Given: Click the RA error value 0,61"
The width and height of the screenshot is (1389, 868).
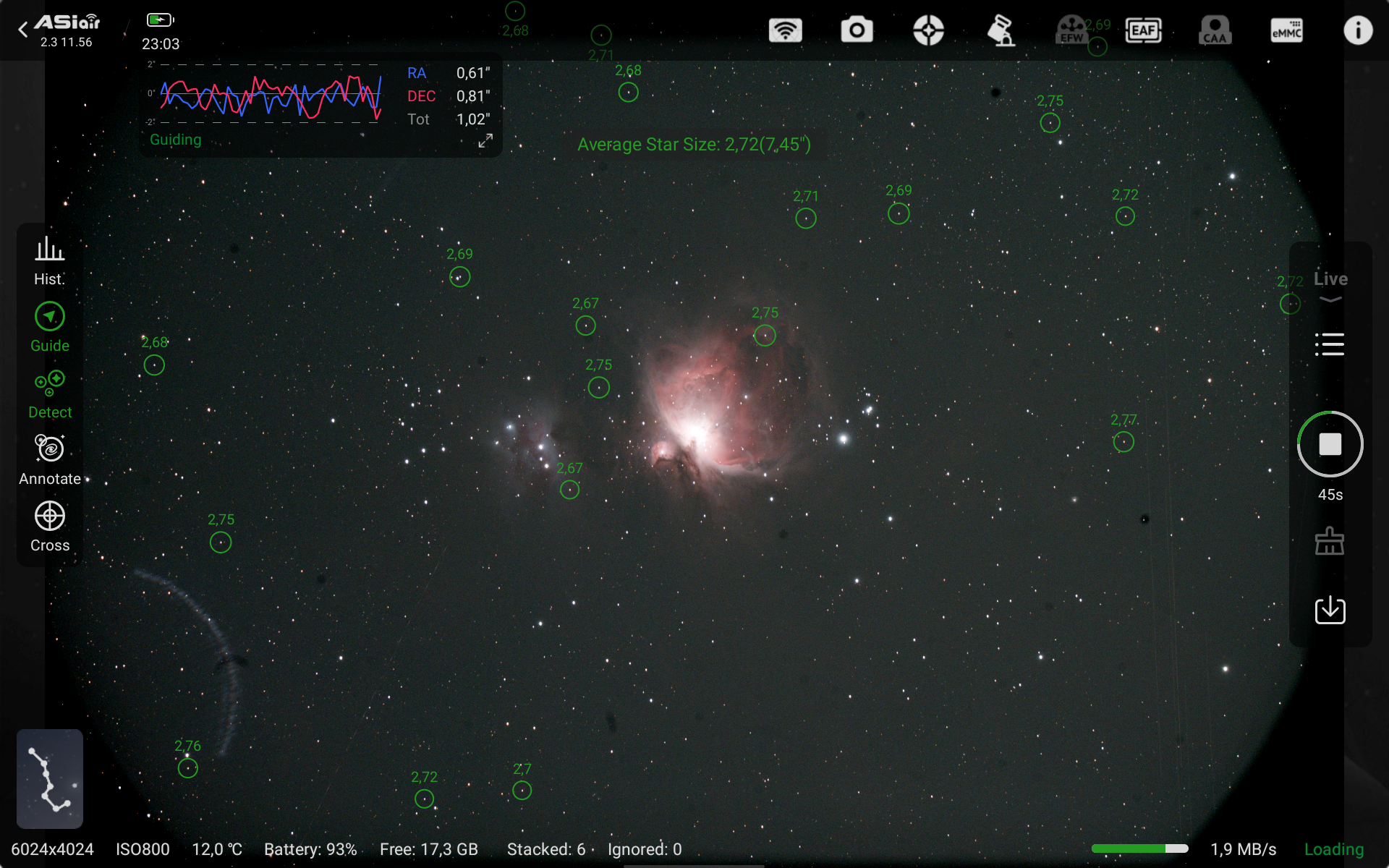Looking at the screenshot, I should pos(473,73).
